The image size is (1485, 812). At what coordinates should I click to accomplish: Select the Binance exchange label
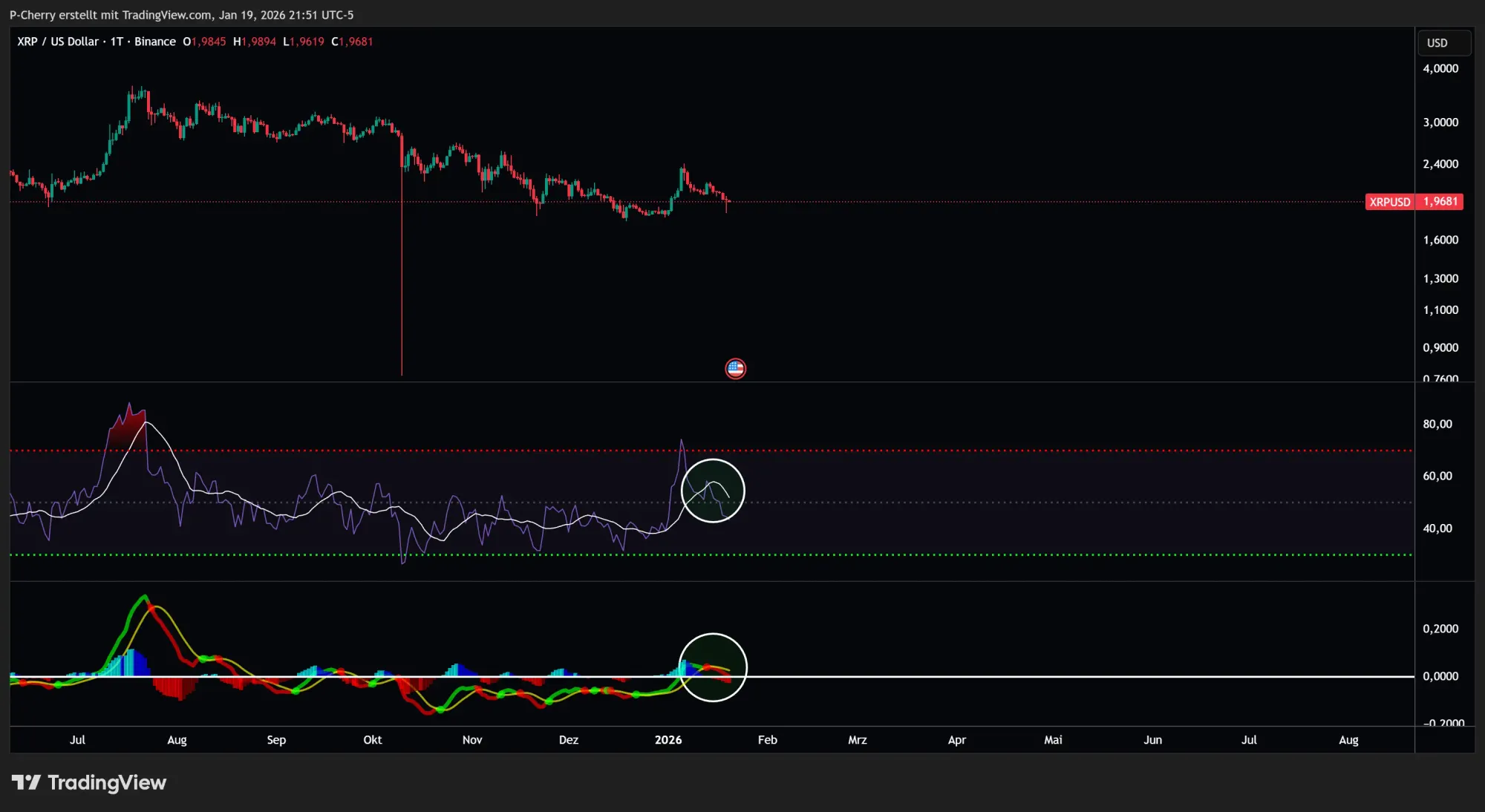click(155, 42)
